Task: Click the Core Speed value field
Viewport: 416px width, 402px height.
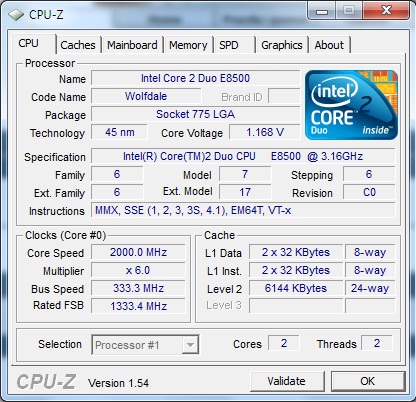Action: (x=138, y=252)
